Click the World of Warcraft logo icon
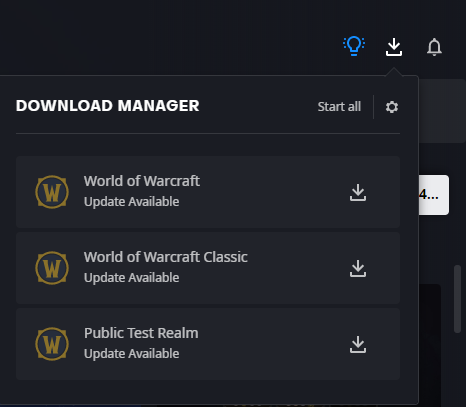 tap(52, 192)
